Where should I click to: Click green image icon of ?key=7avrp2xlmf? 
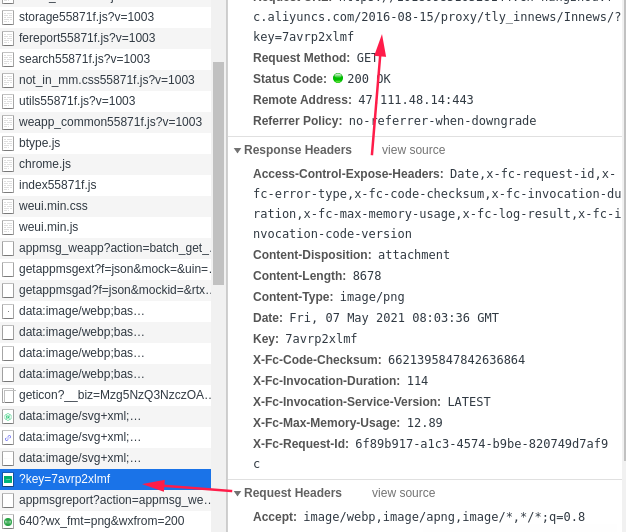coord(8,479)
